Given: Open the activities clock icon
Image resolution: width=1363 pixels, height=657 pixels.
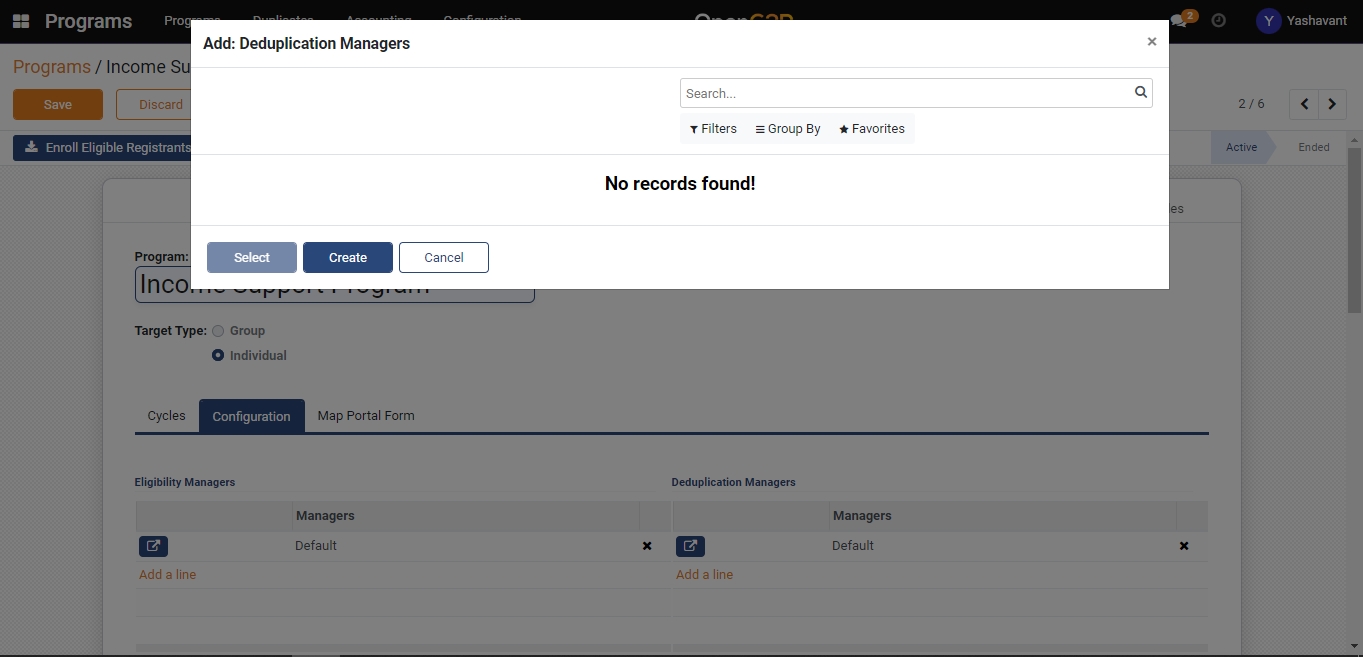Looking at the screenshot, I should point(1218,21).
